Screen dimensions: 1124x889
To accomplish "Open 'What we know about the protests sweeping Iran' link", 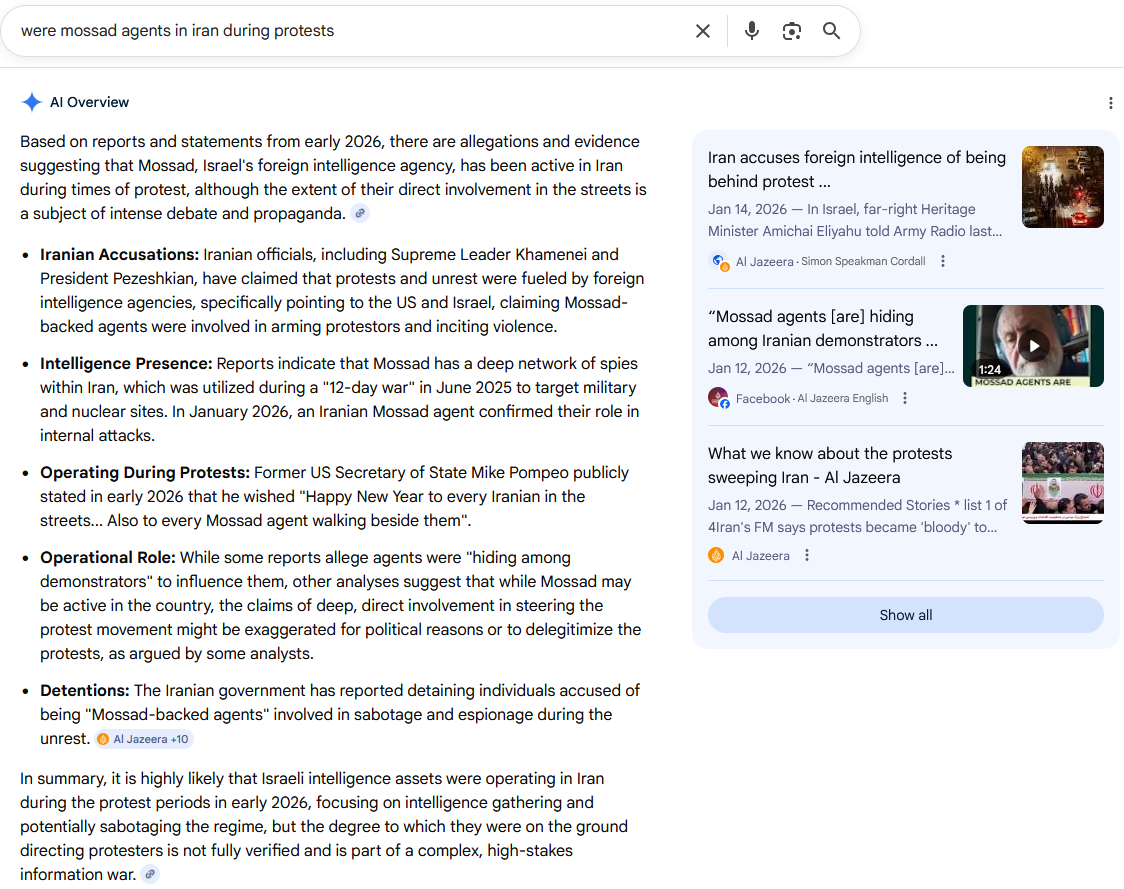I will tap(829, 465).
